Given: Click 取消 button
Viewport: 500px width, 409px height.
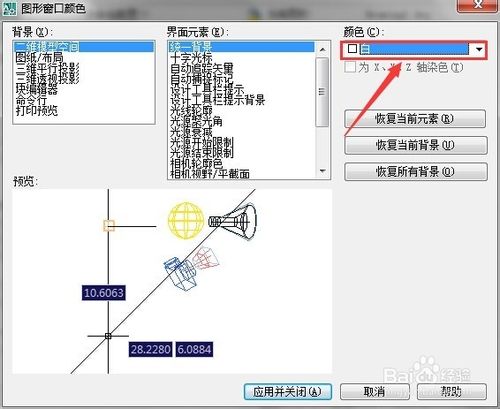Looking at the screenshot, I should 375,392.
